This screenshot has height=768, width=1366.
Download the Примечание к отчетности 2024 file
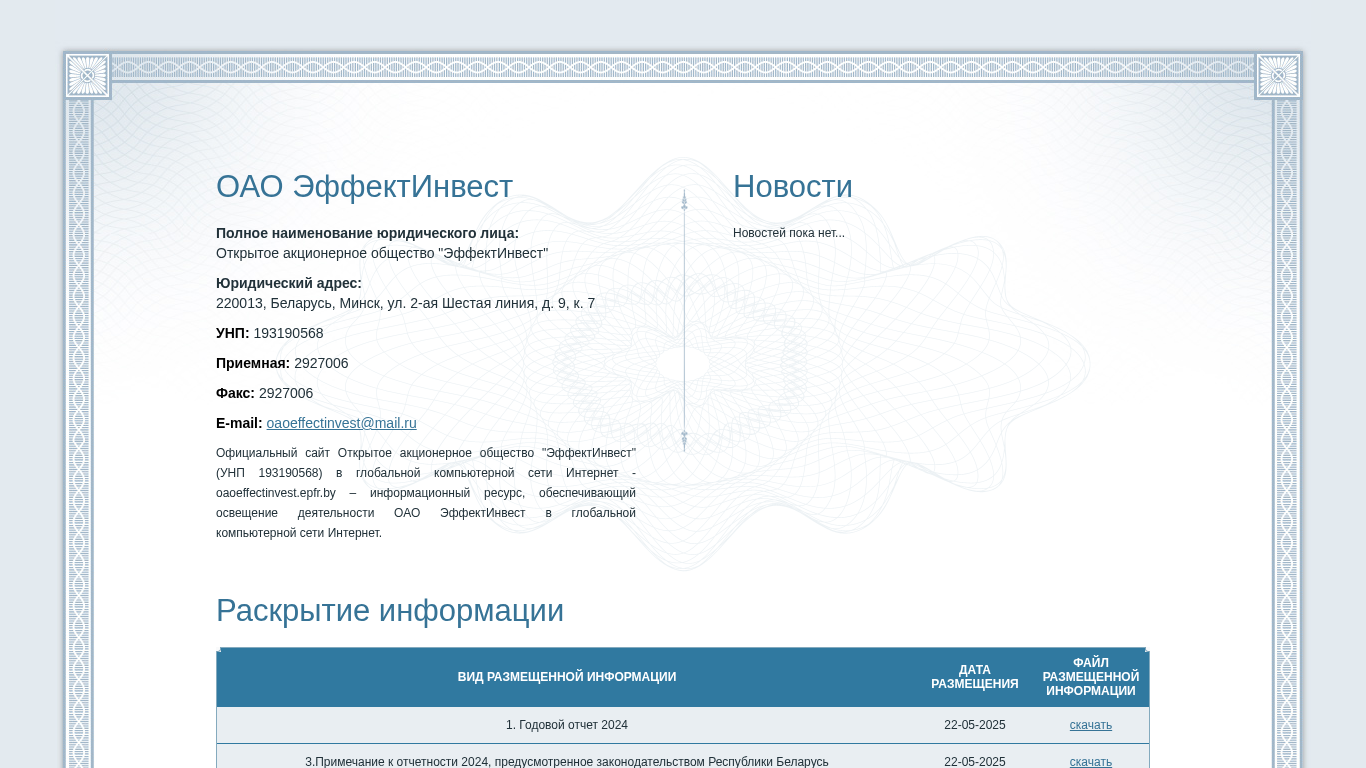click(x=1090, y=761)
